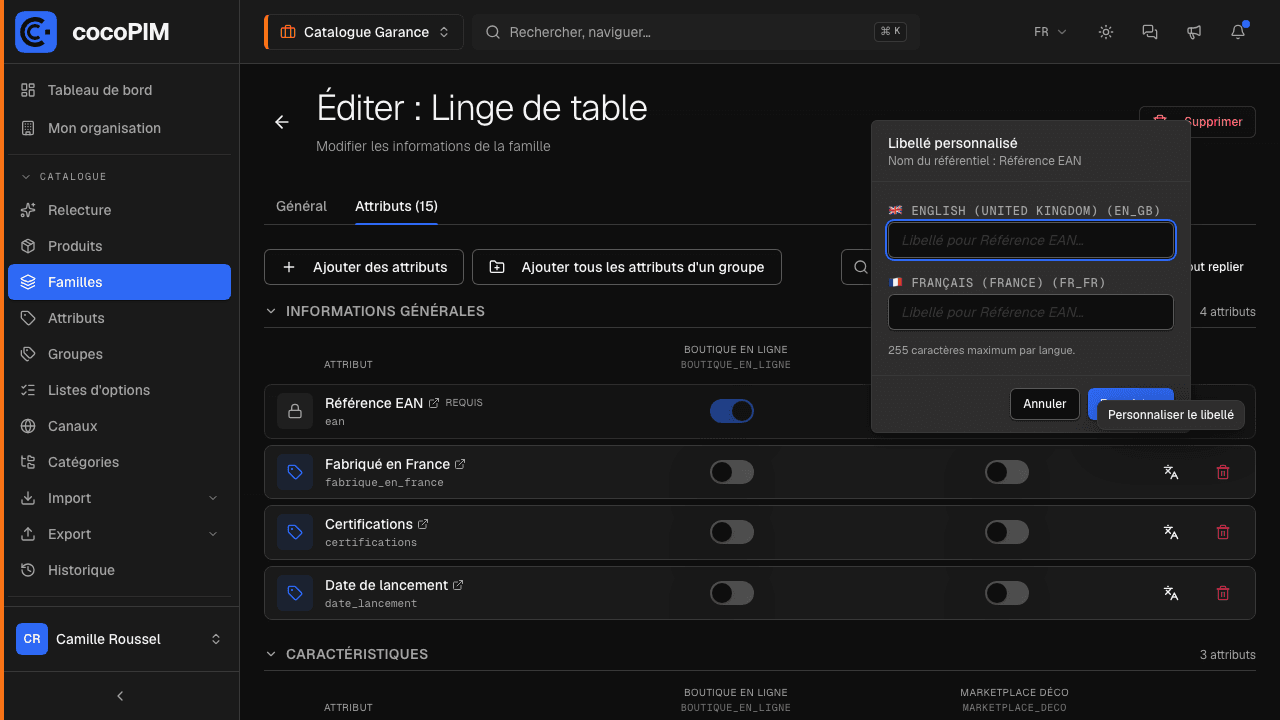
Task: Collapse the sidebar with the chevron
Action: point(120,696)
